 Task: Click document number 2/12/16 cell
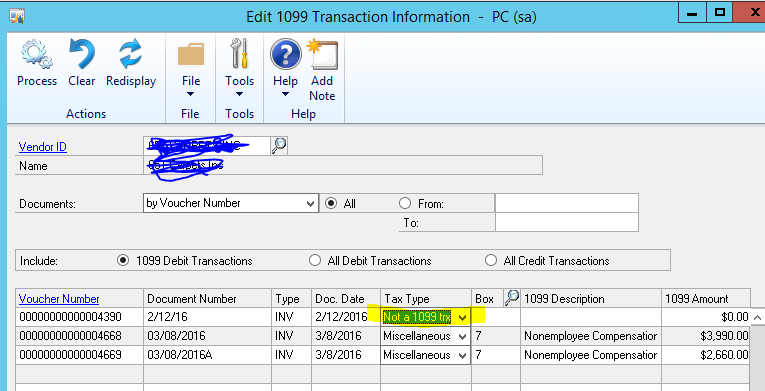click(208, 317)
